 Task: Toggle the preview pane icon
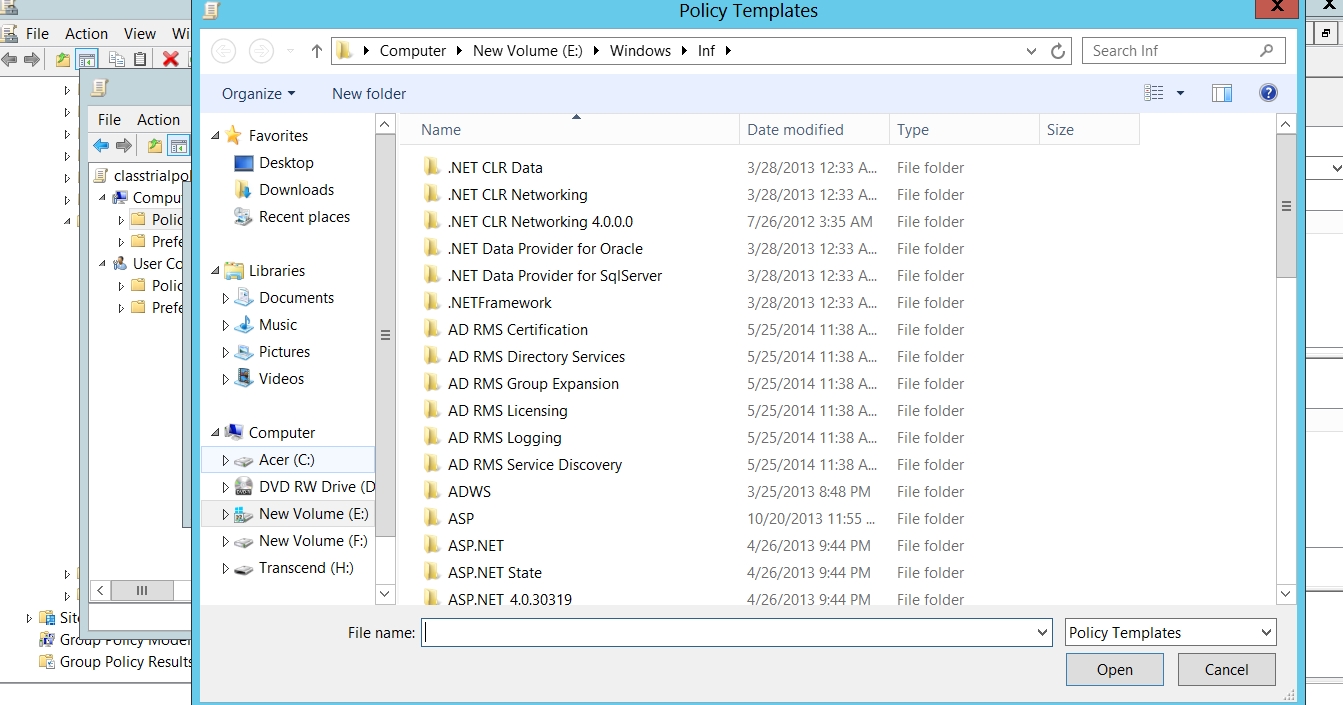point(1221,93)
